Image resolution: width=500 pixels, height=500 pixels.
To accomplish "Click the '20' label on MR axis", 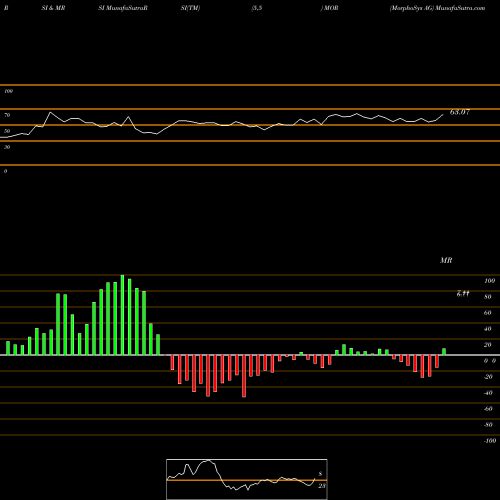I will [x=488, y=345].
